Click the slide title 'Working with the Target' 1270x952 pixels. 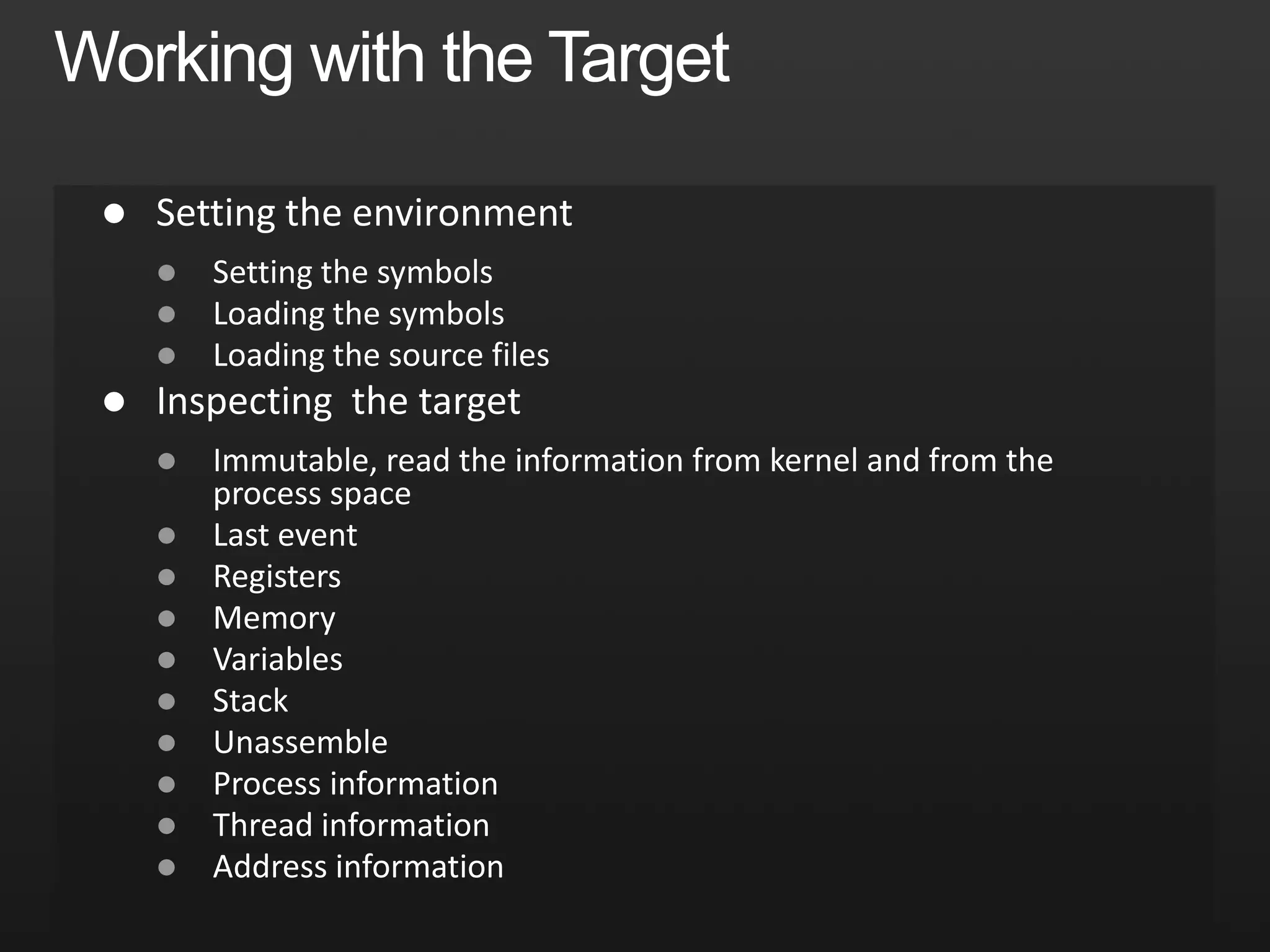click(392, 59)
